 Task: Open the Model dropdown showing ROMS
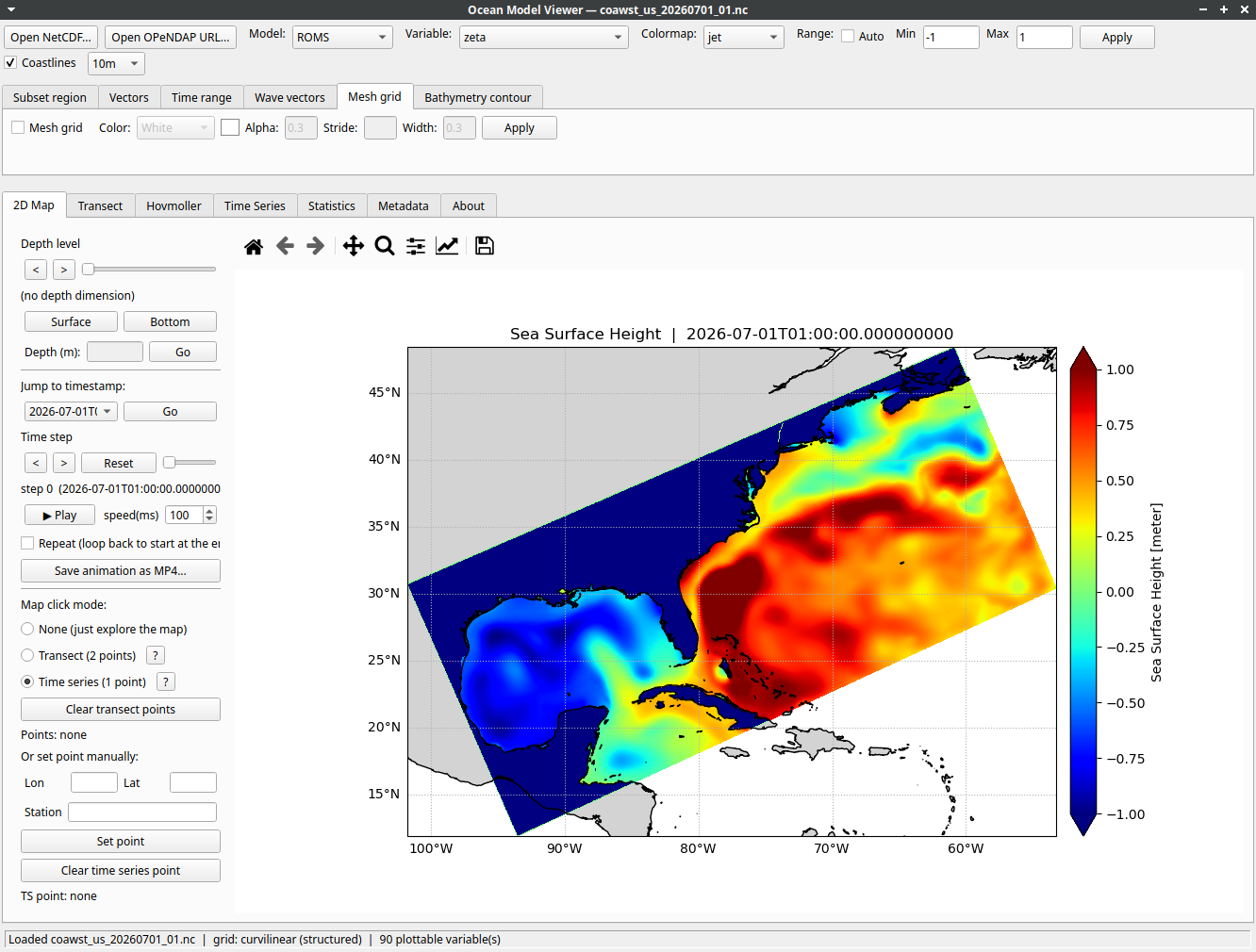tap(342, 37)
